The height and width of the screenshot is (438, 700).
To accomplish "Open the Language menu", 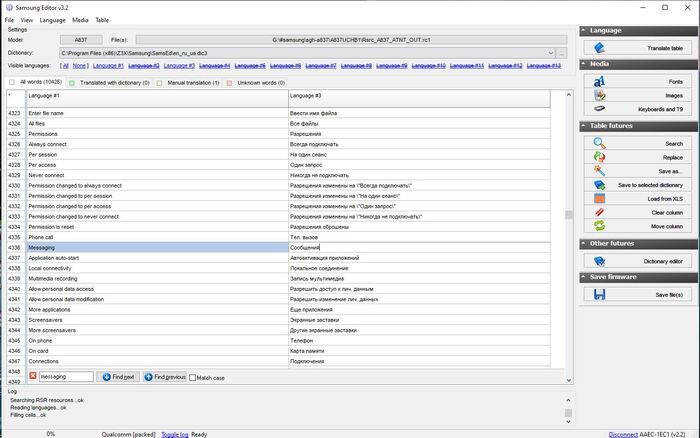I will coord(52,20).
